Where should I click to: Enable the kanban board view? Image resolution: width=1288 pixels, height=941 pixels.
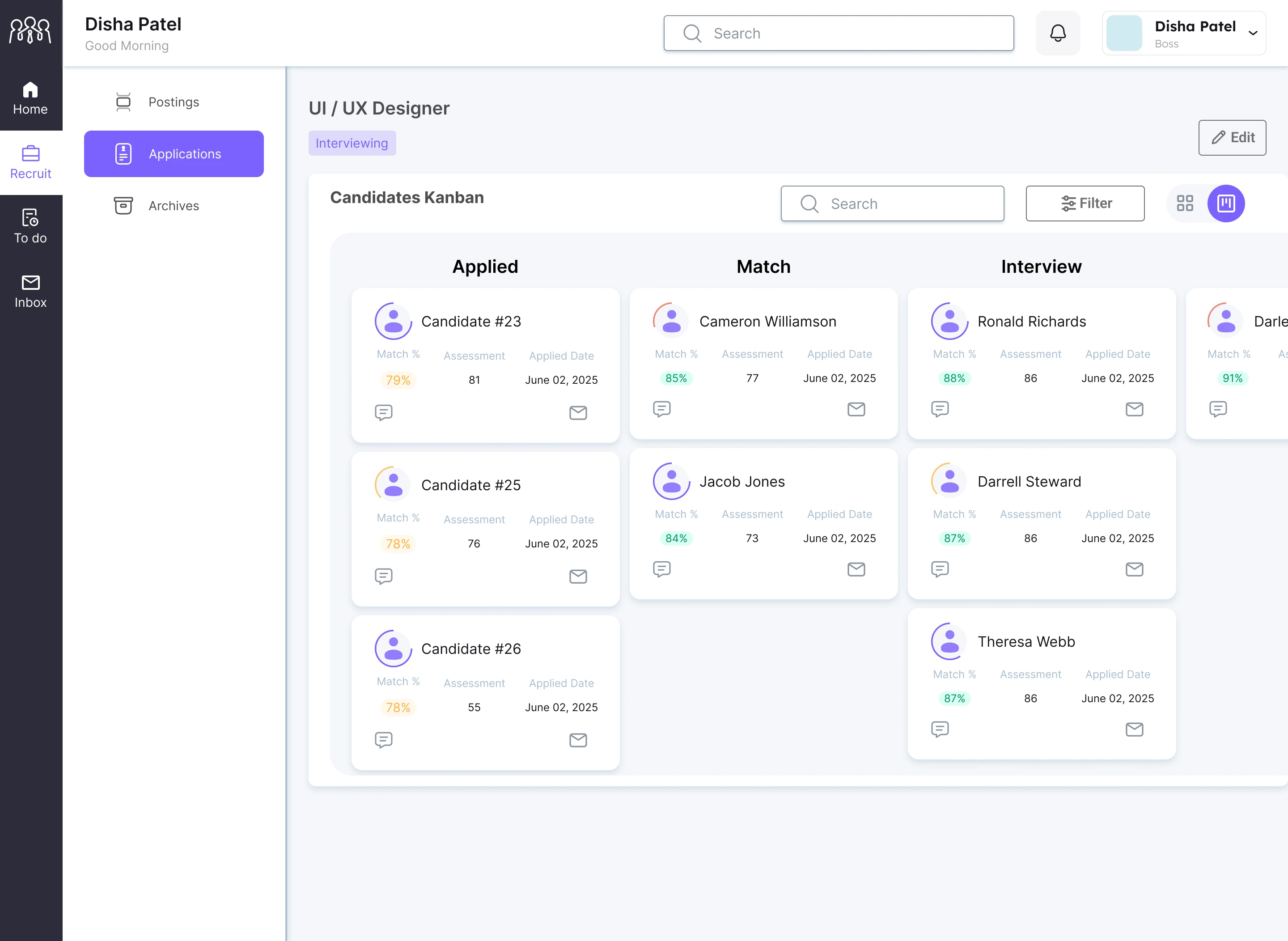(1226, 203)
